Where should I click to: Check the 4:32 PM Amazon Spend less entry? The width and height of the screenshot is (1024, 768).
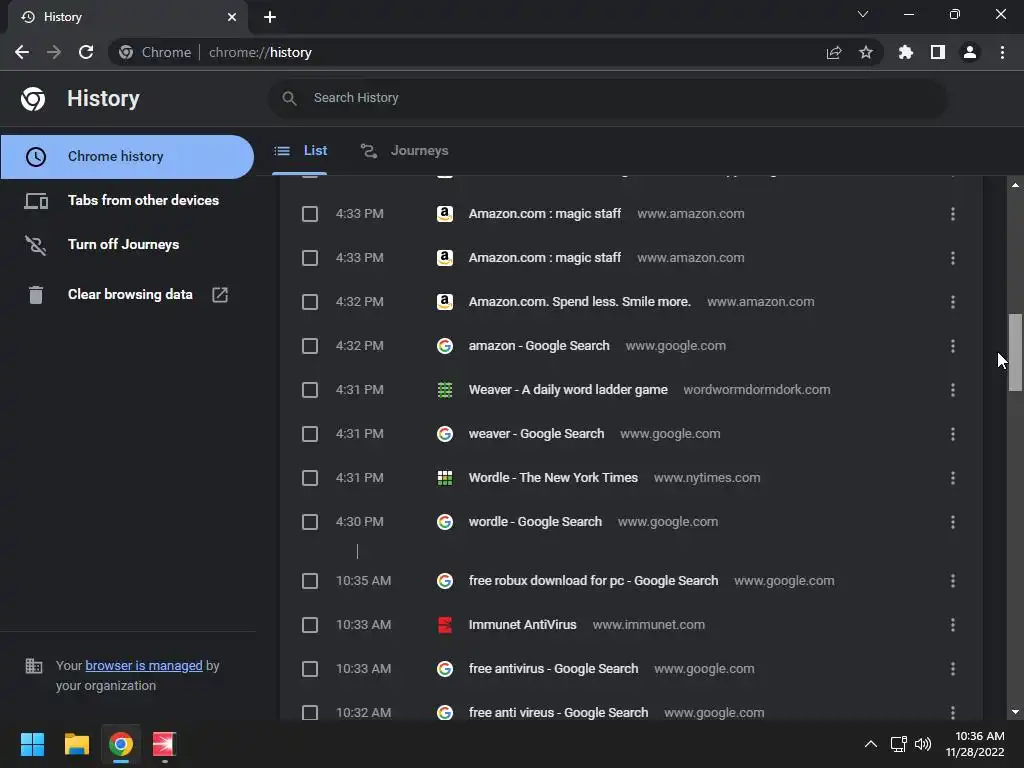point(310,302)
